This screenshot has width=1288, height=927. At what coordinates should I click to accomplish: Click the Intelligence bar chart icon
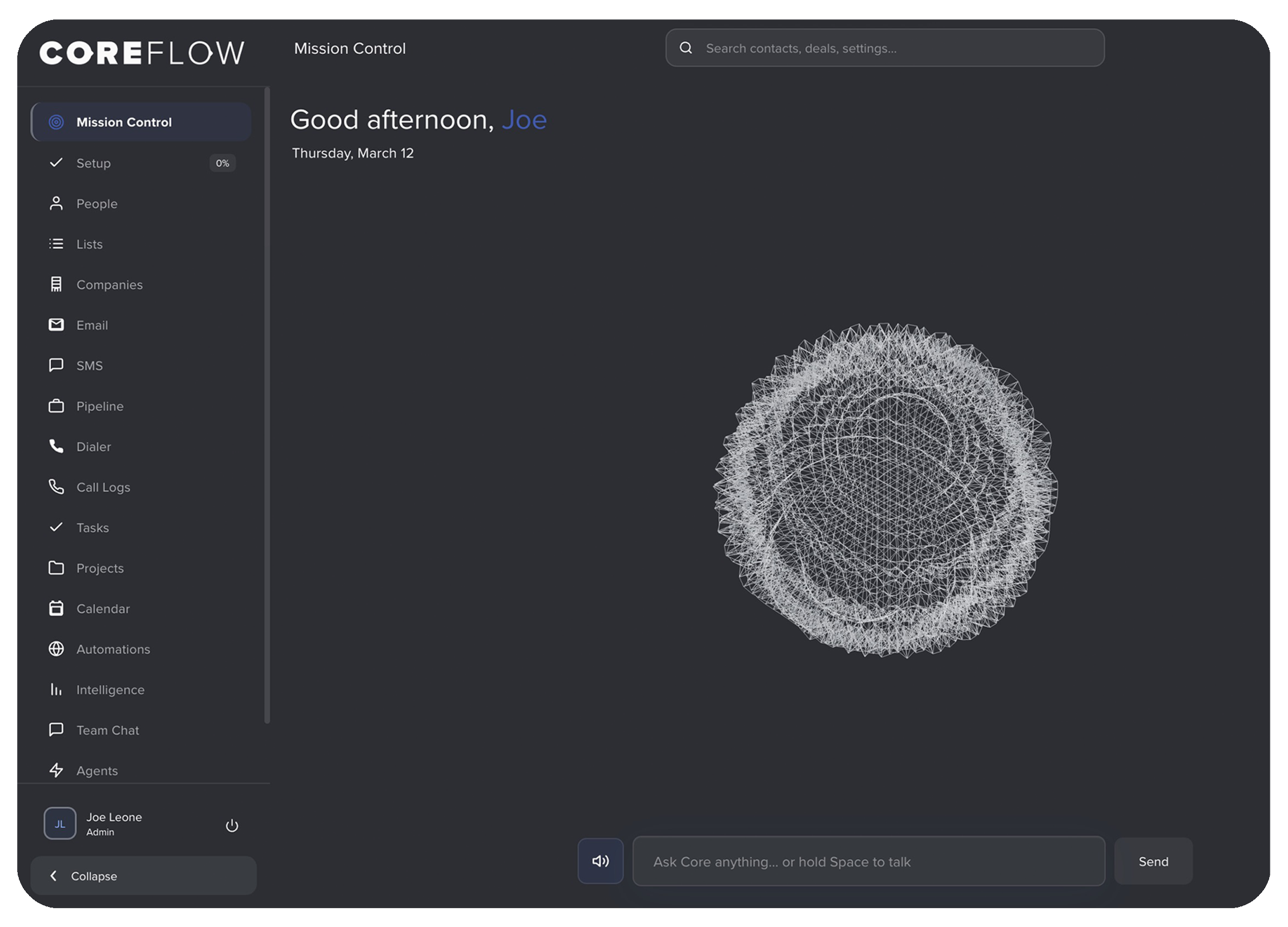tap(56, 690)
